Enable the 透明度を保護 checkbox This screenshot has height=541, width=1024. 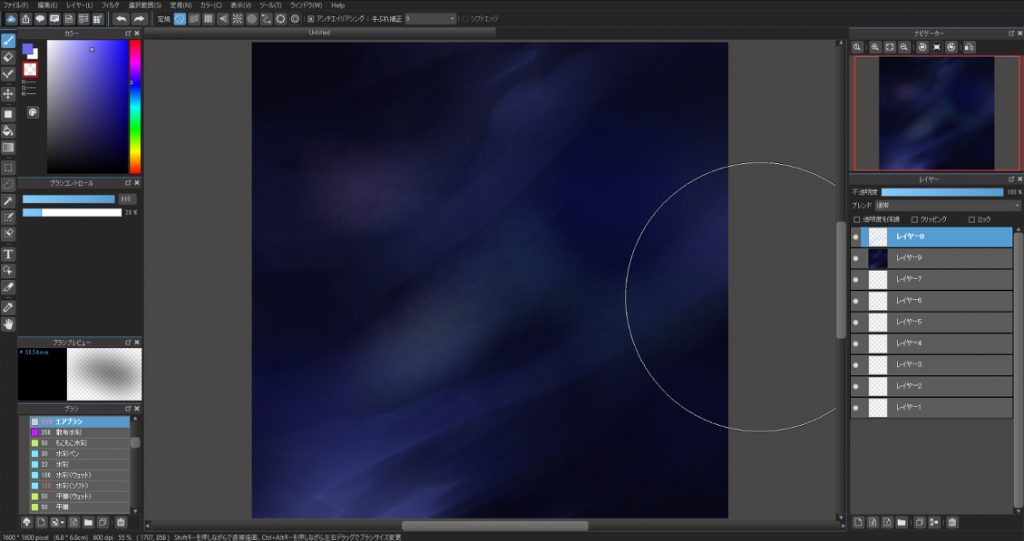pos(857,220)
